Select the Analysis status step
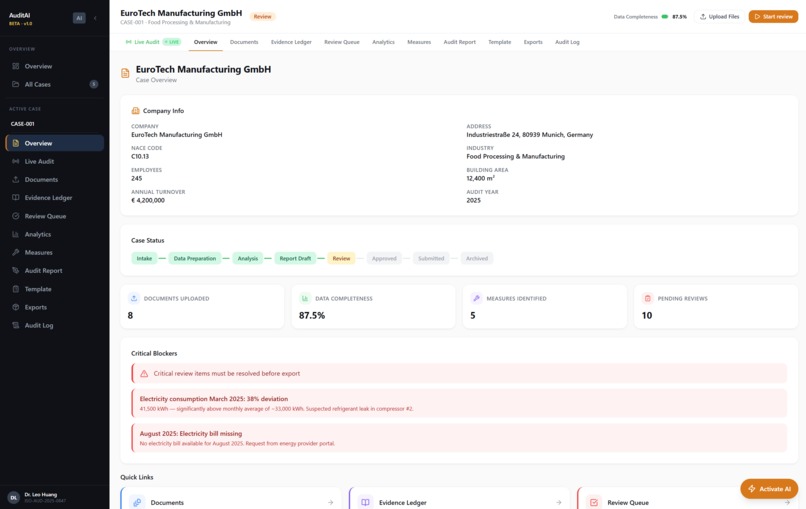The width and height of the screenshot is (806, 509). coord(248,258)
